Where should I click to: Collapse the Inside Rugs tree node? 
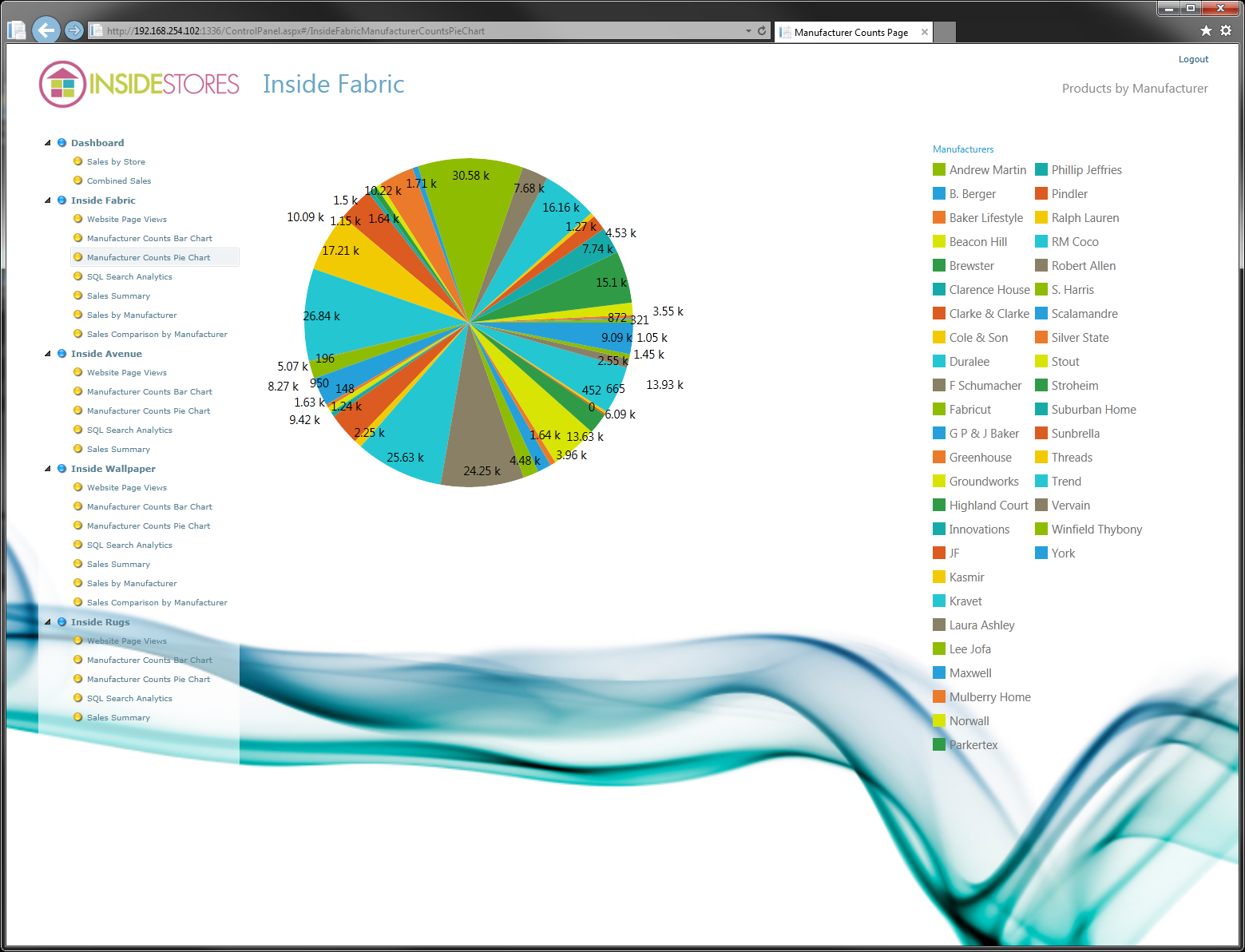pyautogui.click(x=48, y=622)
